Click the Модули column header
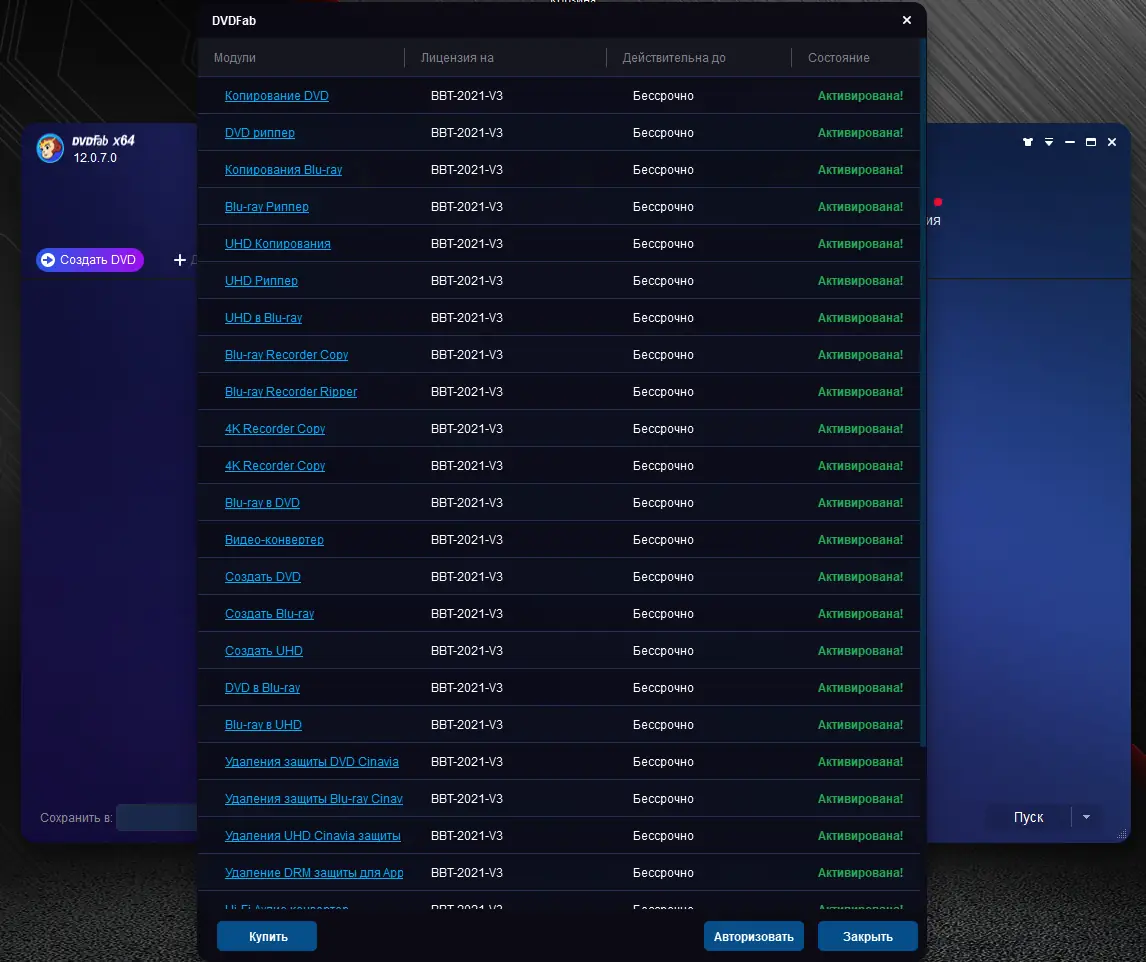Viewport: 1146px width, 962px height. pos(235,58)
